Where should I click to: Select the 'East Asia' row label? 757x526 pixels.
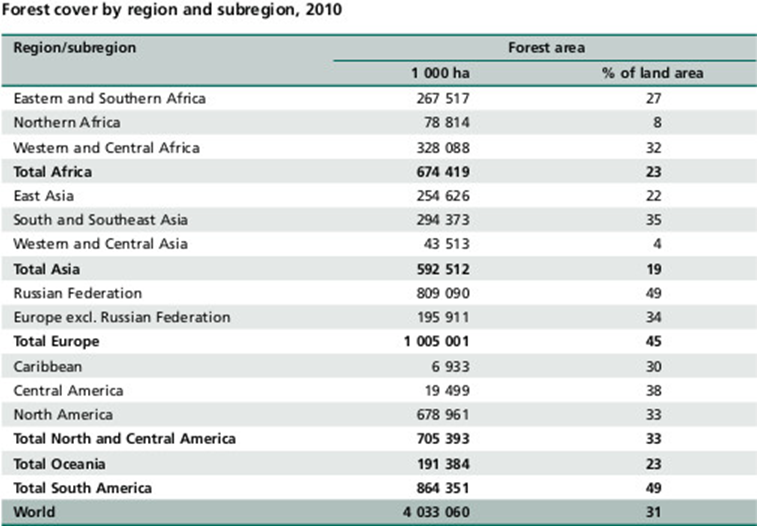point(43,196)
